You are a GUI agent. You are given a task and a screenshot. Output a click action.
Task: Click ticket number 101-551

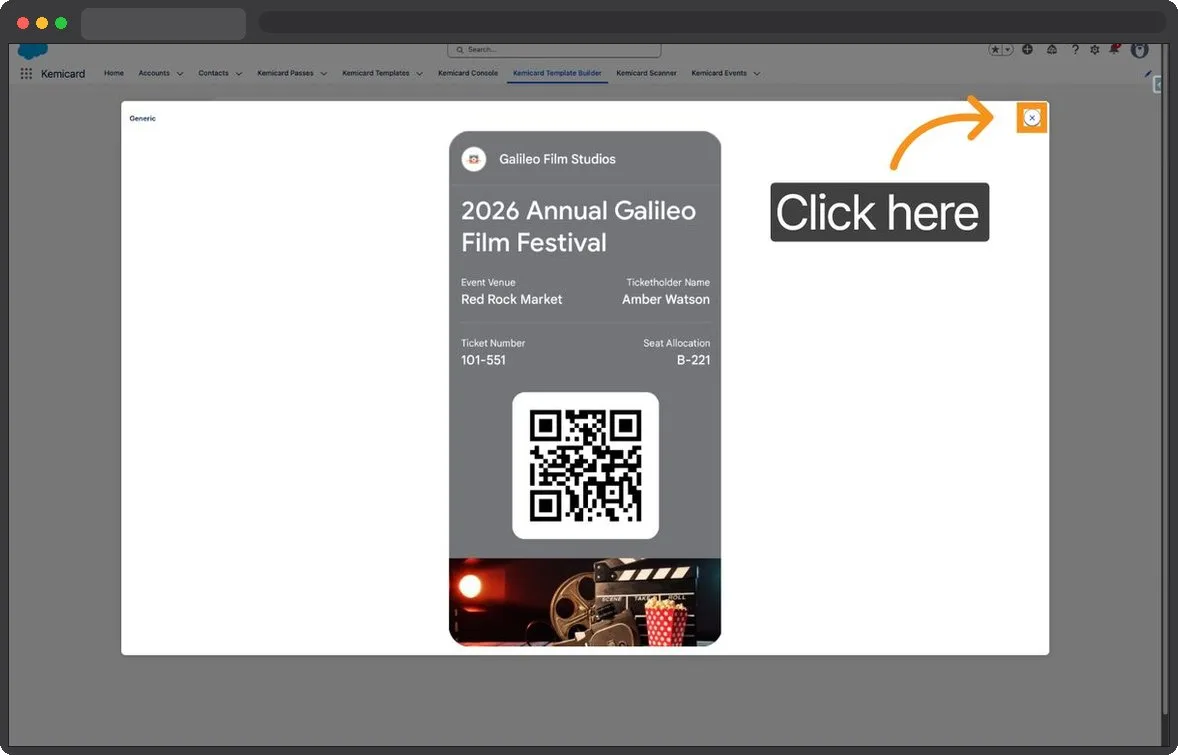tap(483, 360)
